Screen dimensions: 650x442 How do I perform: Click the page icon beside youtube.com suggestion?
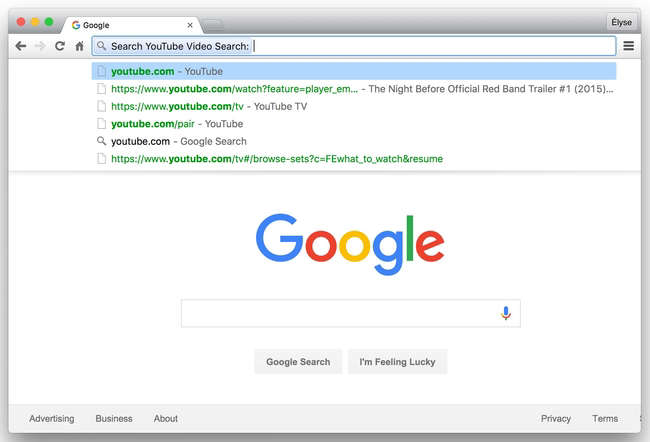coord(101,71)
